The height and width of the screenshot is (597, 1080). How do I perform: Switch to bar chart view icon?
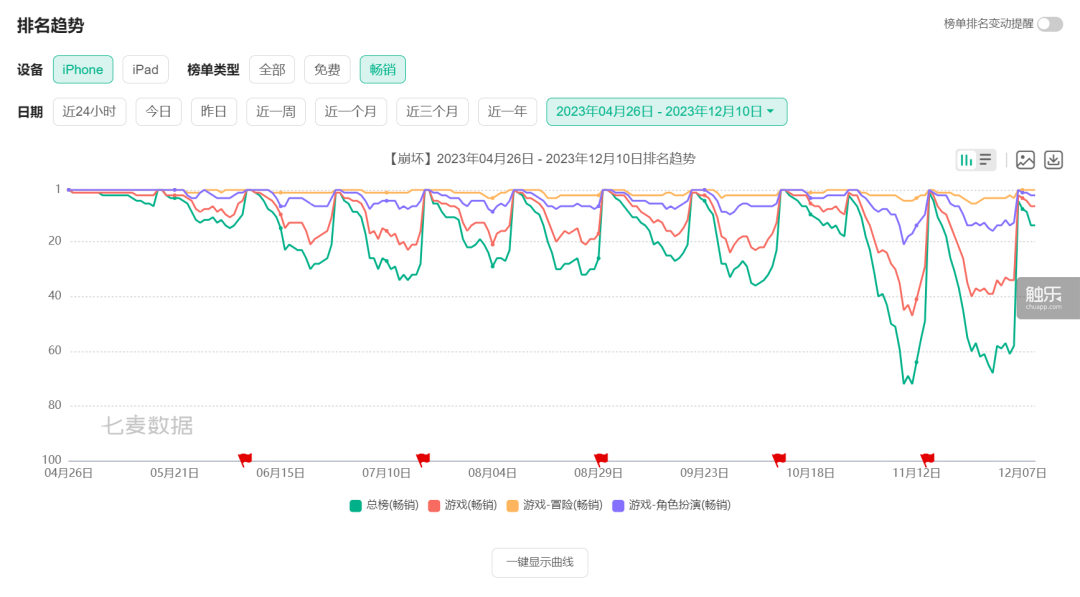[x=966, y=160]
